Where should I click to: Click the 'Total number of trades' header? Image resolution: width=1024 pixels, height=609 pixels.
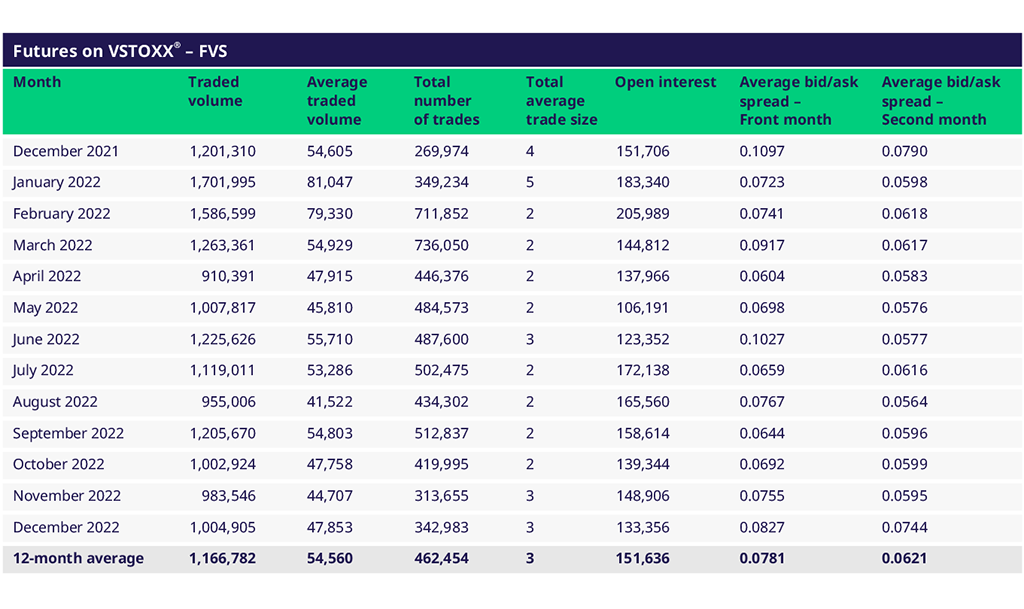pyautogui.click(x=446, y=100)
